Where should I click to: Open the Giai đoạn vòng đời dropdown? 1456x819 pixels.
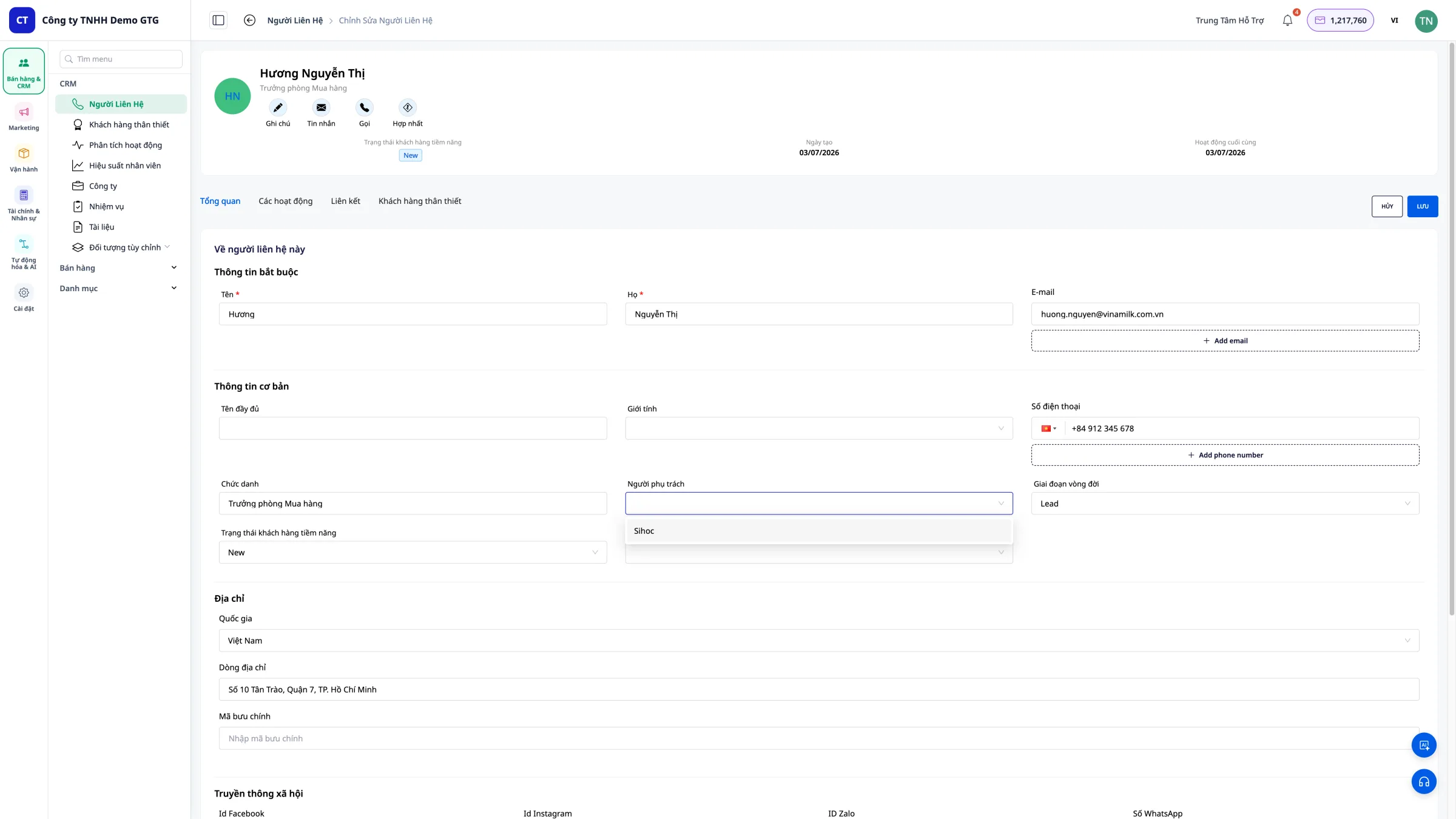(x=1225, y=504)
